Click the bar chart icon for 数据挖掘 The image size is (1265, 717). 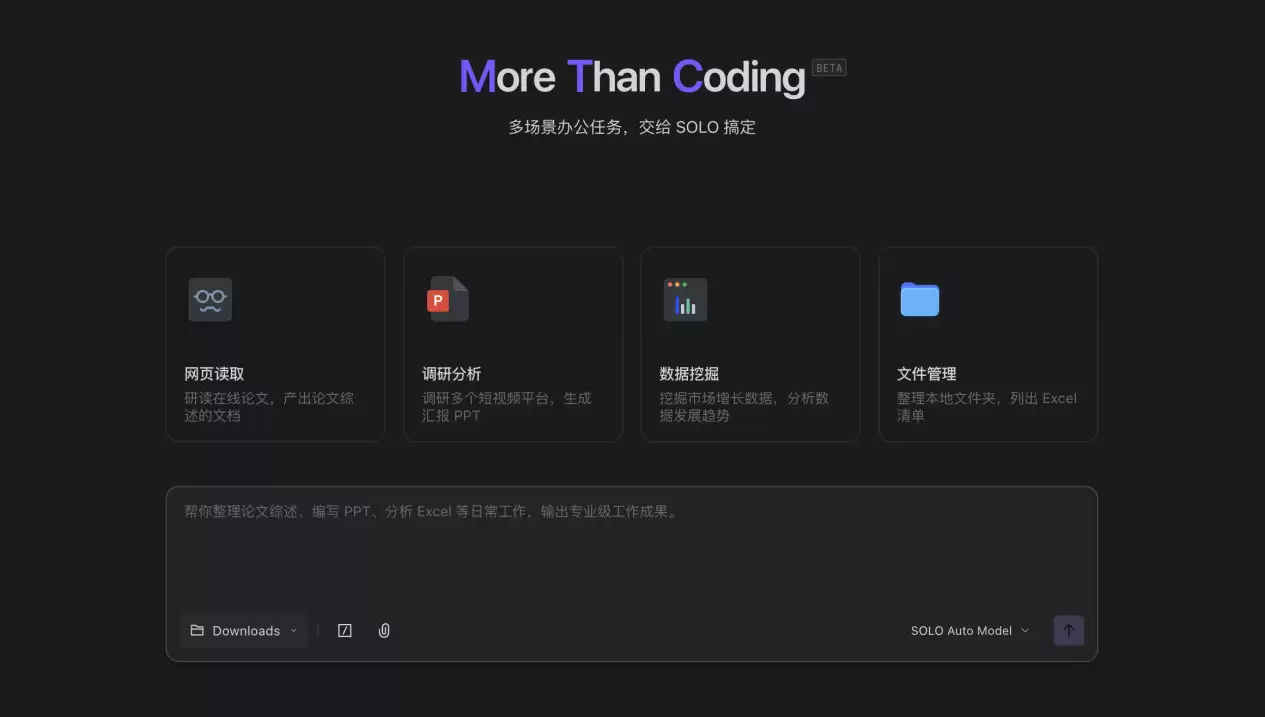685,299
